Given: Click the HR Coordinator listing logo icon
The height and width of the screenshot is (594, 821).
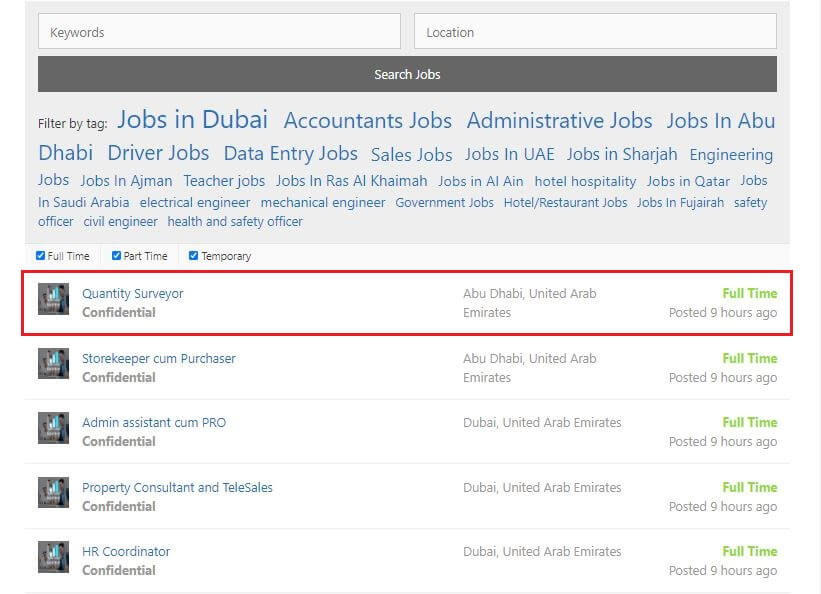Looking at the screenshot, I should coord(53,557).
